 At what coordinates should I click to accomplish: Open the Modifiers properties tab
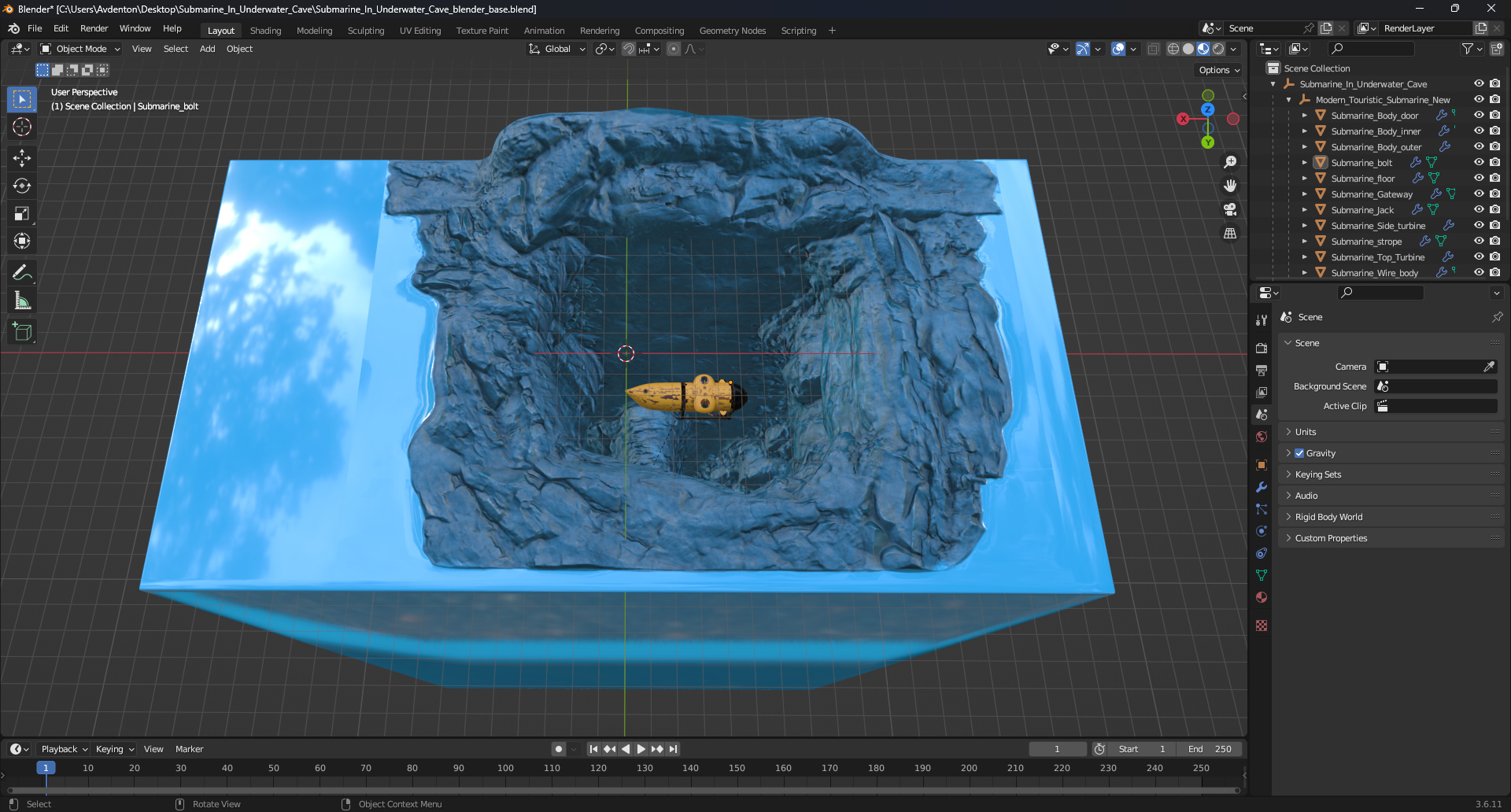1262,487
